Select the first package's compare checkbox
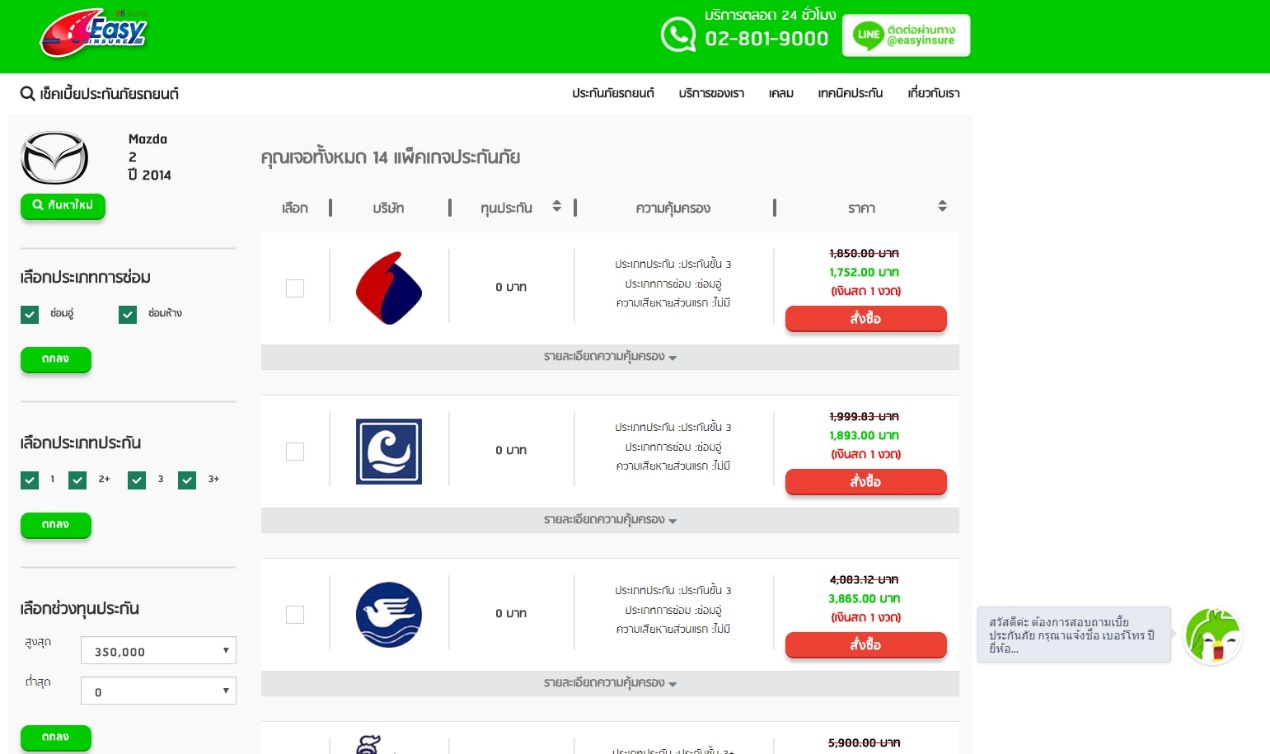The image size is (1270, 754). click(x=295, y=288)
